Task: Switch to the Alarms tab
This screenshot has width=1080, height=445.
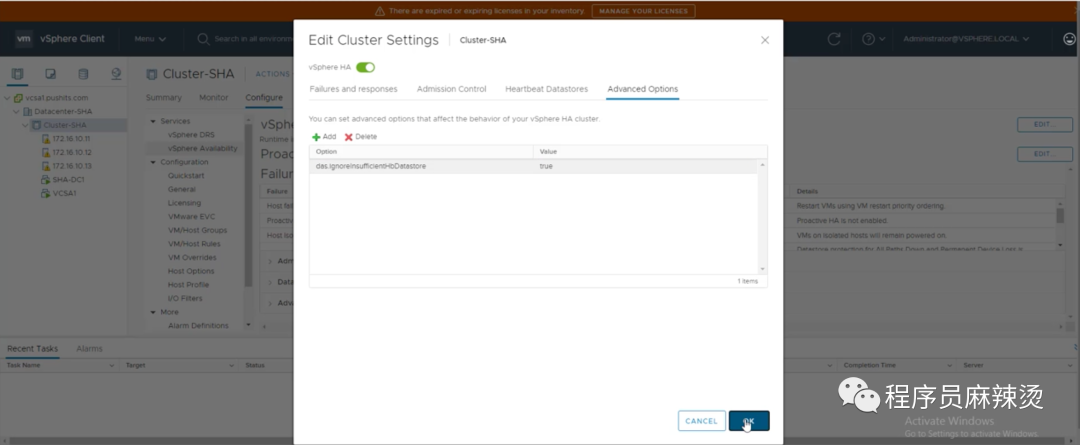Action: tap(90, 349)
